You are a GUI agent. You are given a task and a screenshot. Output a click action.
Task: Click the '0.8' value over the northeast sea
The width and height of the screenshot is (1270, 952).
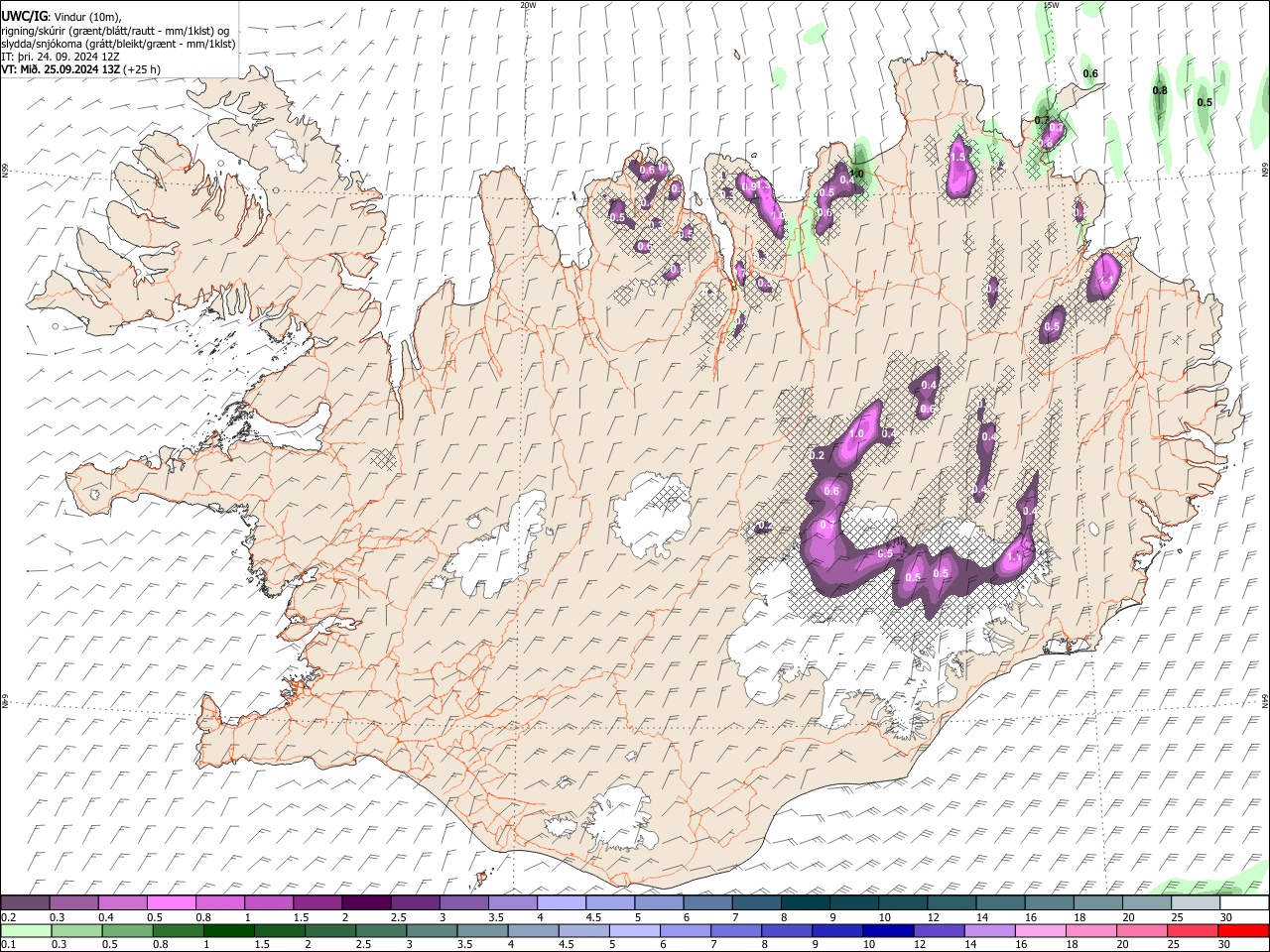pos(1160,90)
